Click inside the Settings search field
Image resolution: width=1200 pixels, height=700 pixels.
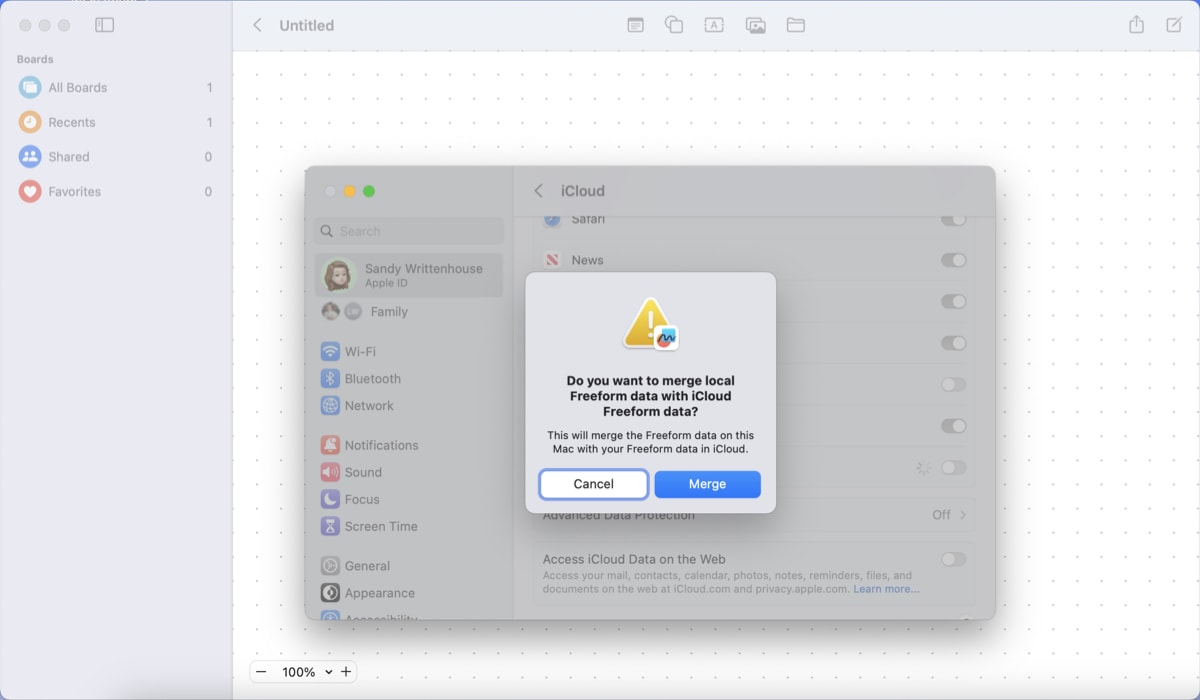(408, 231)
